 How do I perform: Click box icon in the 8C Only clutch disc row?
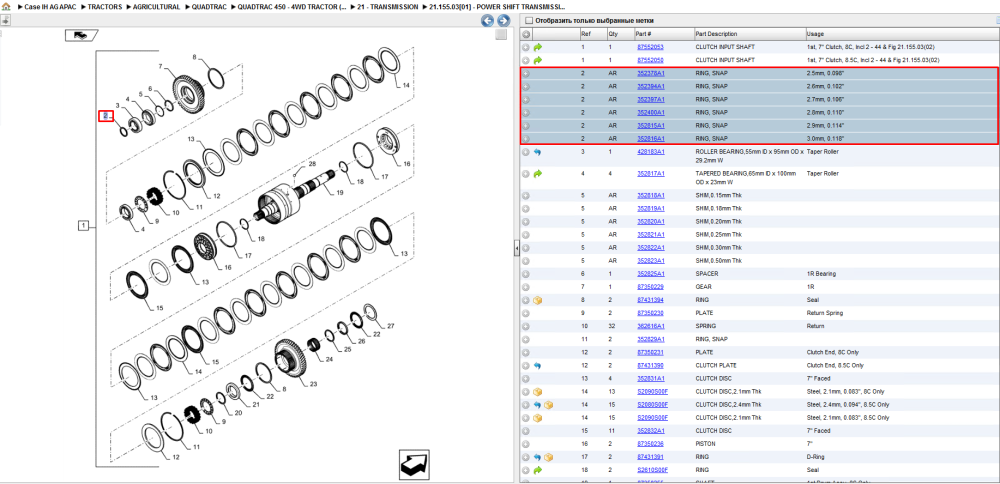538,392
